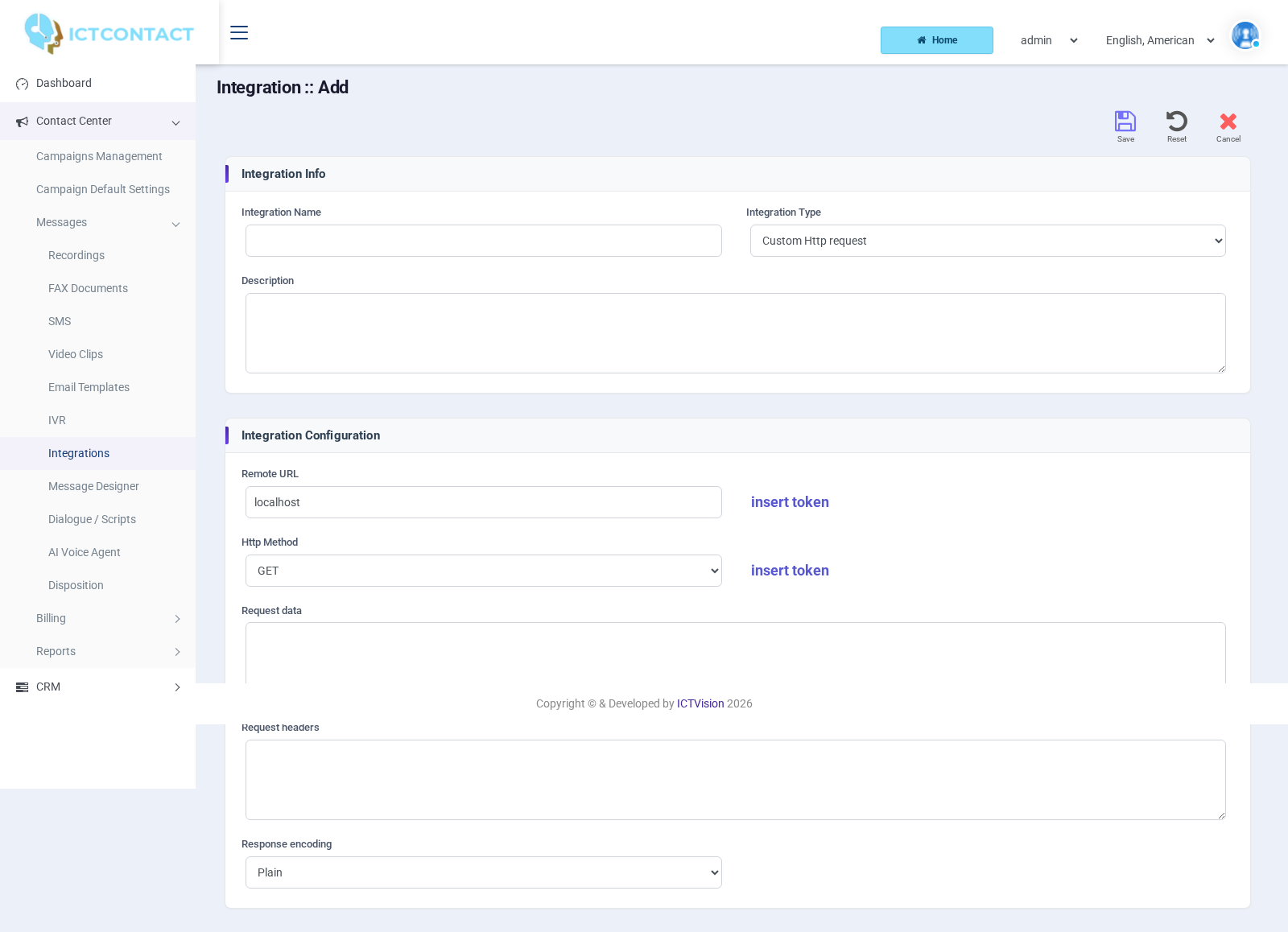This screenshot has width=1288, height=932.
Task: Collapse the Messages submenu chevron
Action: click(x=175, y=225)
